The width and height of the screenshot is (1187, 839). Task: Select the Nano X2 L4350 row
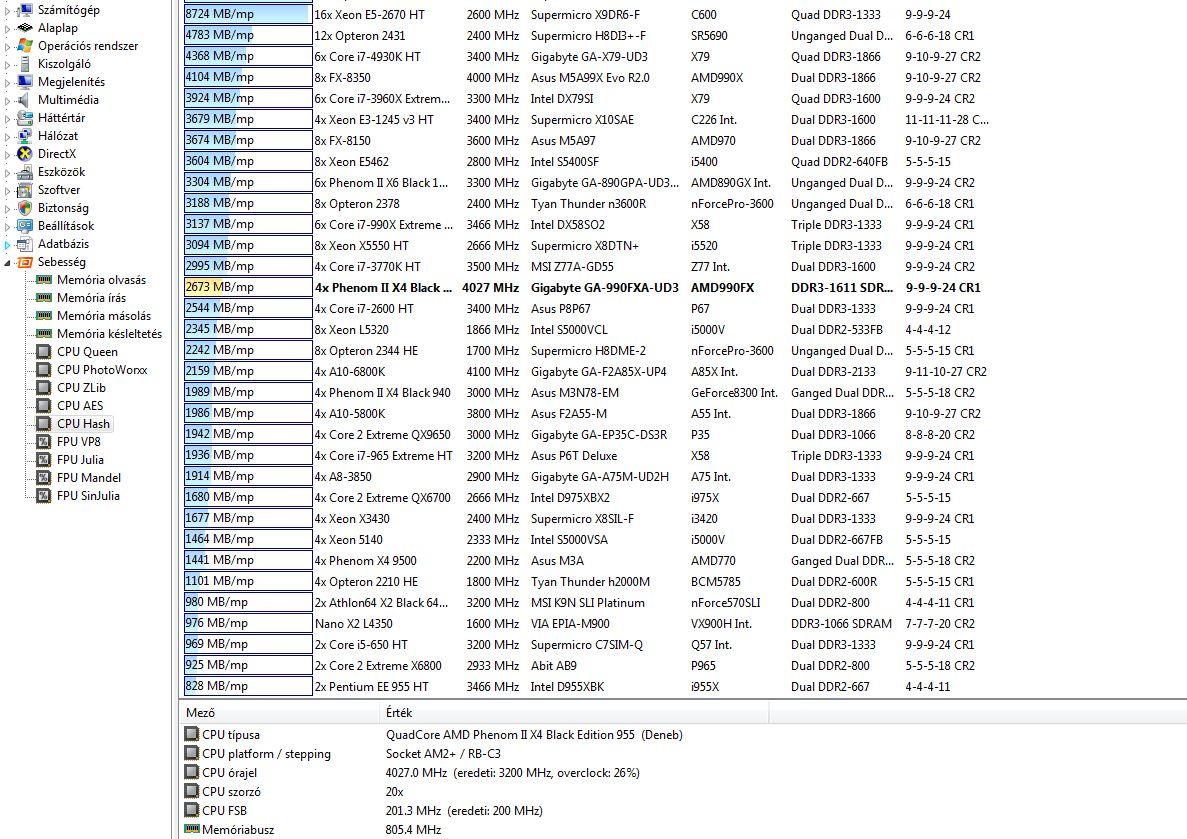pyautogui.click(x=587, y=623)
